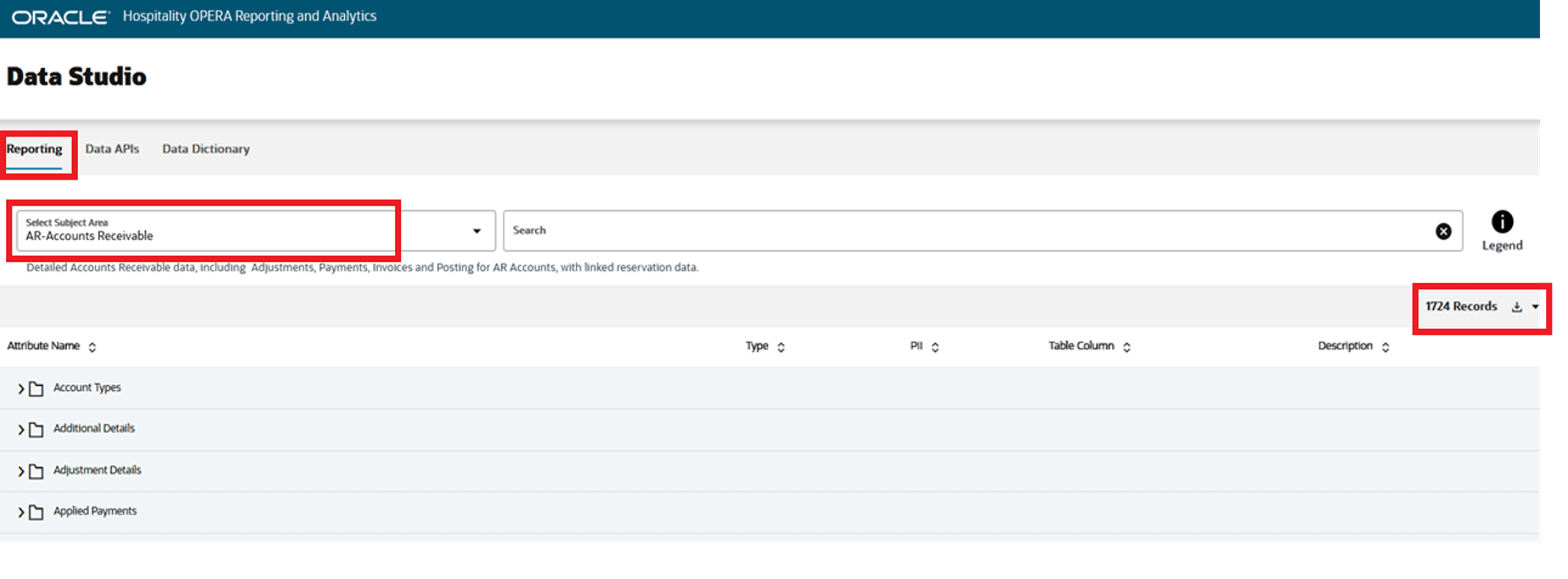Click the Legend label text
Viewport: 1568px width, 579px height.
1502,246
